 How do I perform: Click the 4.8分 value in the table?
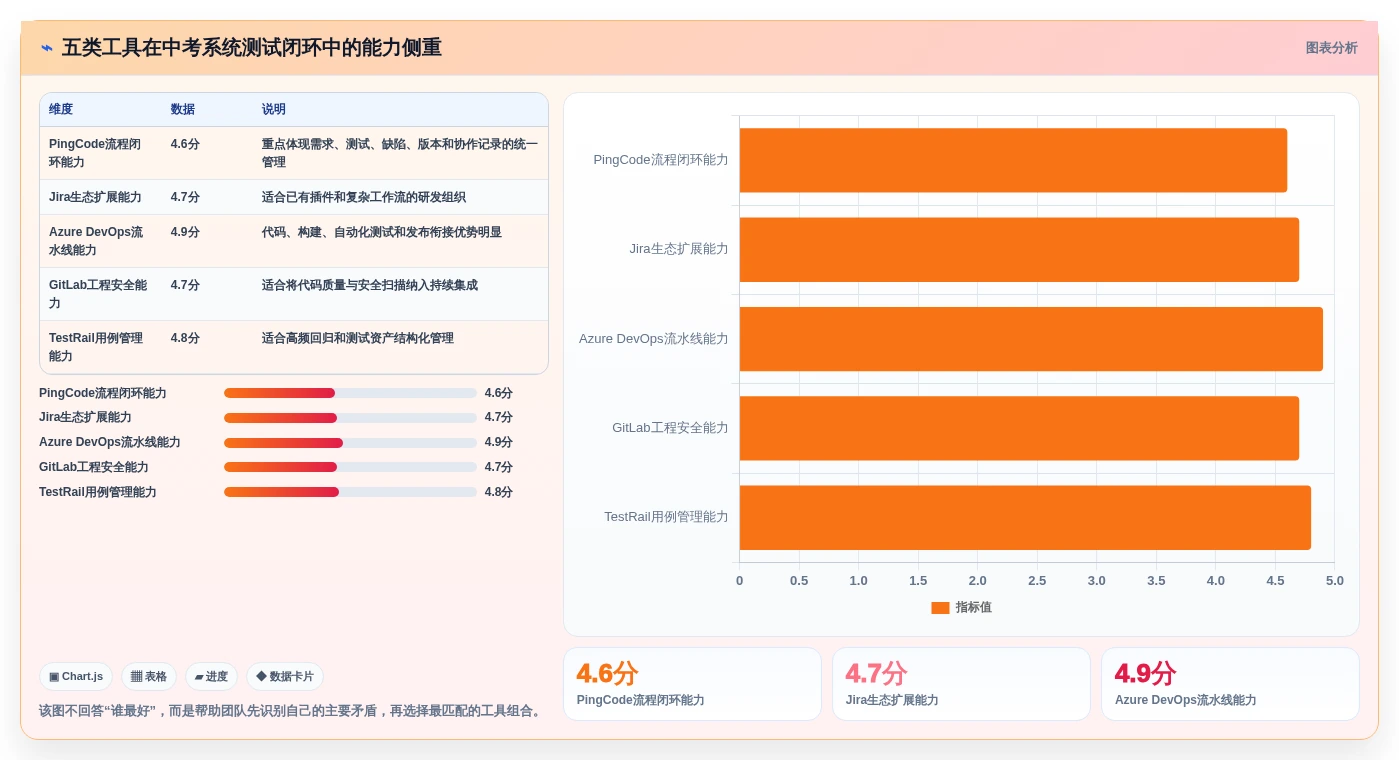185,338
